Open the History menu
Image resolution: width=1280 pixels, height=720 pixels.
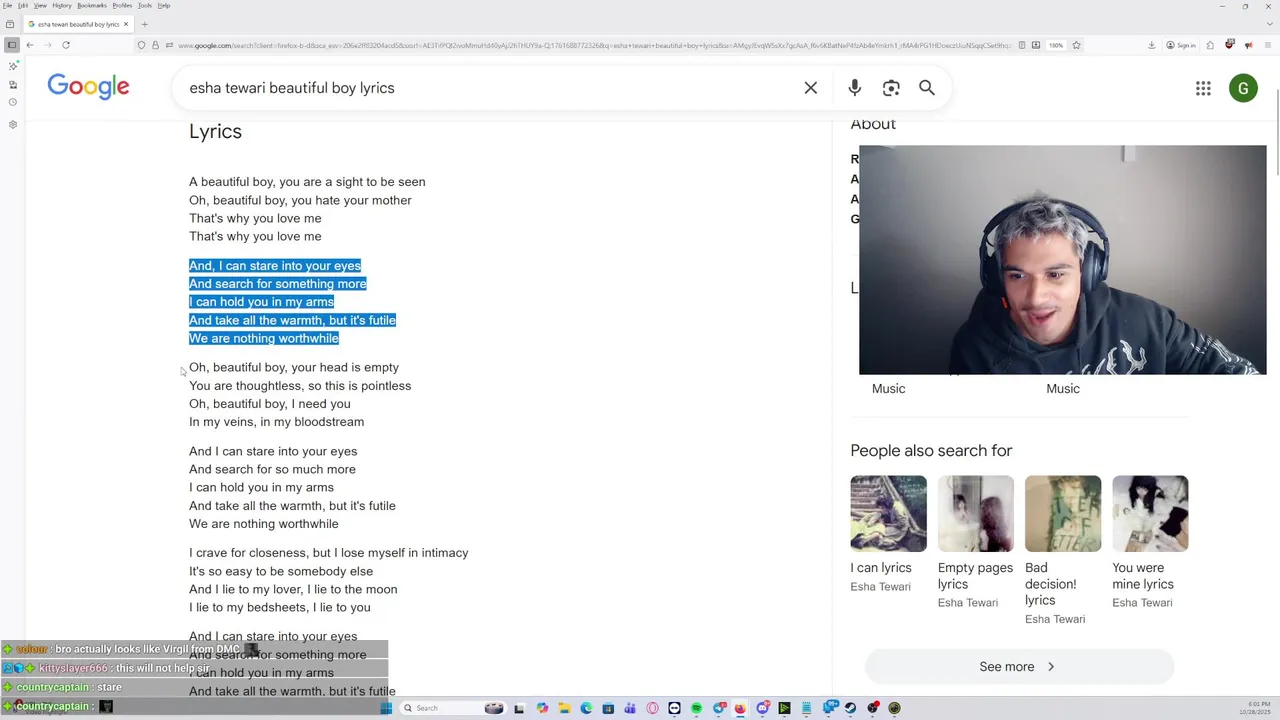[x=62, y=5]
